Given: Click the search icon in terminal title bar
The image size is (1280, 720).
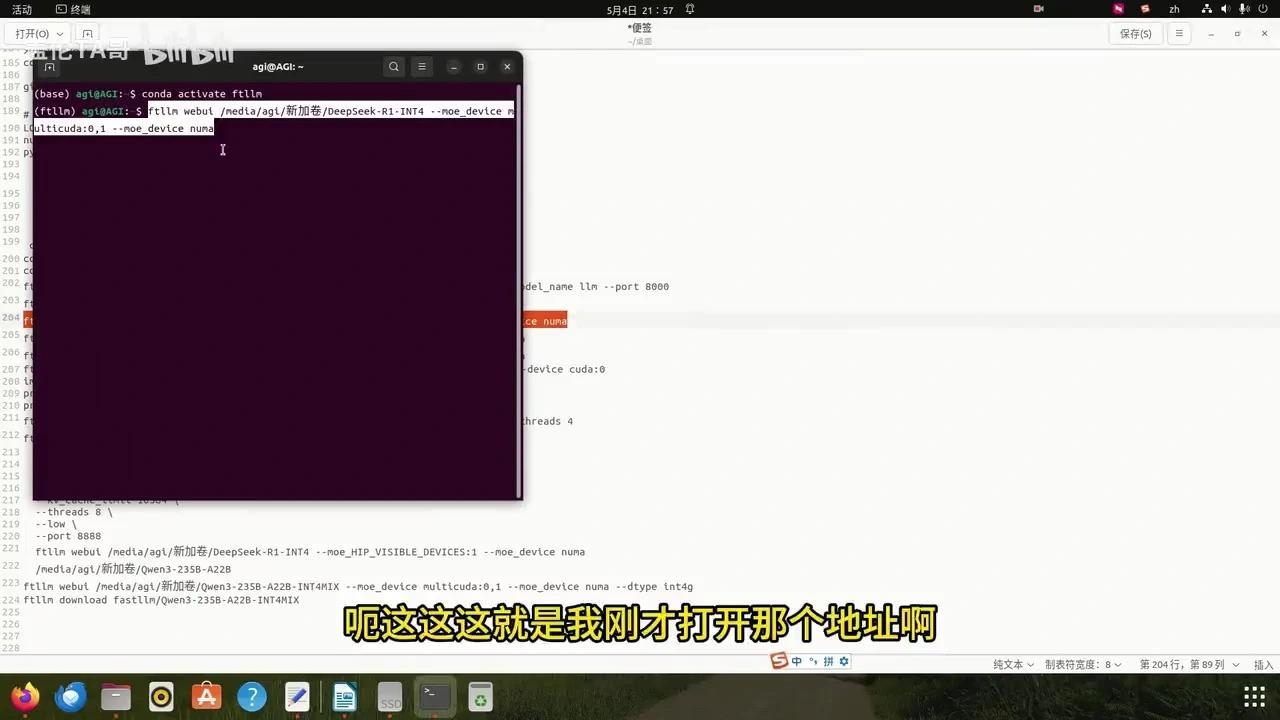Looking at the screenshot, I should tap(393, 66).
